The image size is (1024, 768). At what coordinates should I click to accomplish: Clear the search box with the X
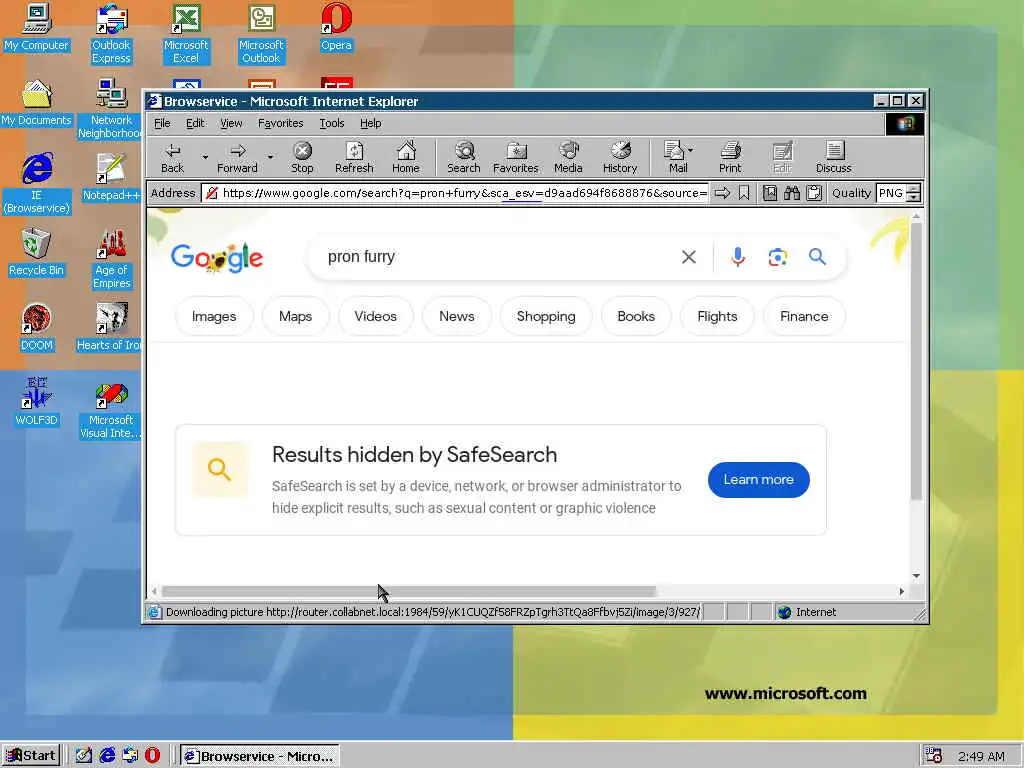688,257
